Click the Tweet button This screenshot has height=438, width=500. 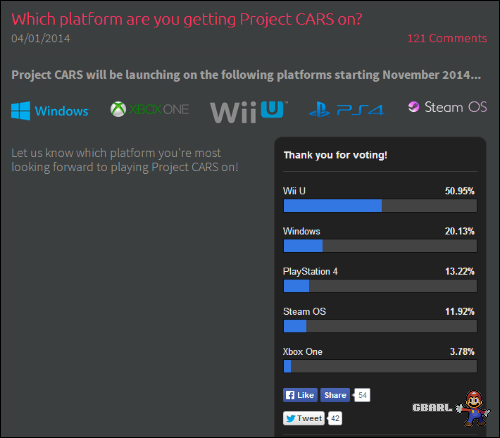point(304,418)
